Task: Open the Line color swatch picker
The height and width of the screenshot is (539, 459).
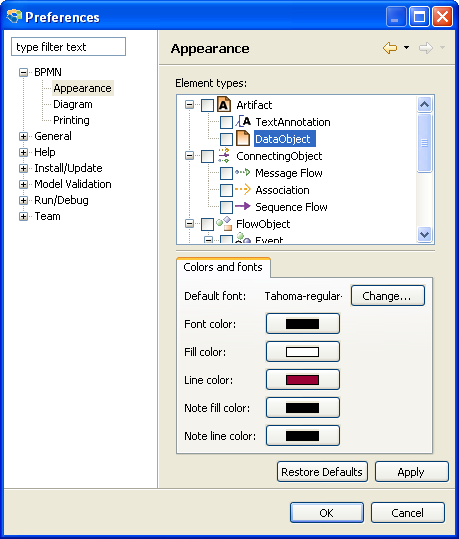Action: pyautogui.click(x=303, y=380)
